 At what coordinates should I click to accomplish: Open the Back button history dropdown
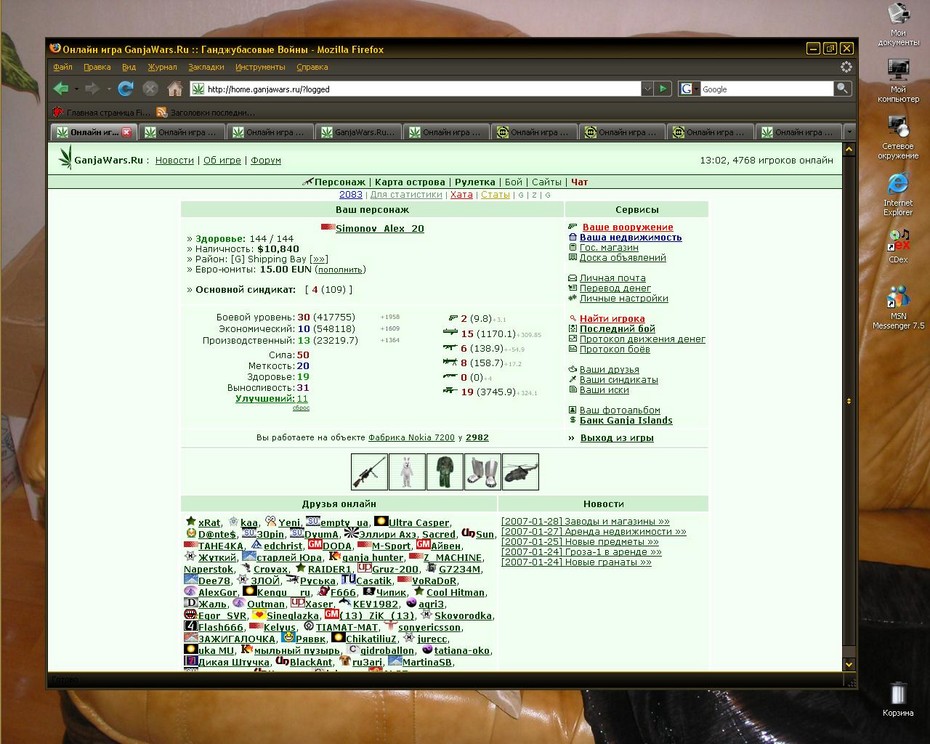pyautogui.click(x=77, y=89)
